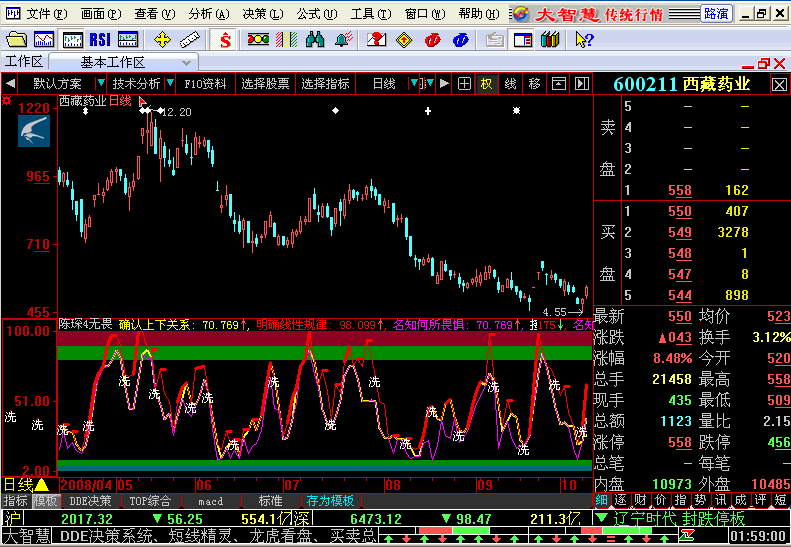The height and width of the screenshot is (547, 791).
Task: Click the red circular information icon
Action: pyautogui.click(x=432, y=39)
